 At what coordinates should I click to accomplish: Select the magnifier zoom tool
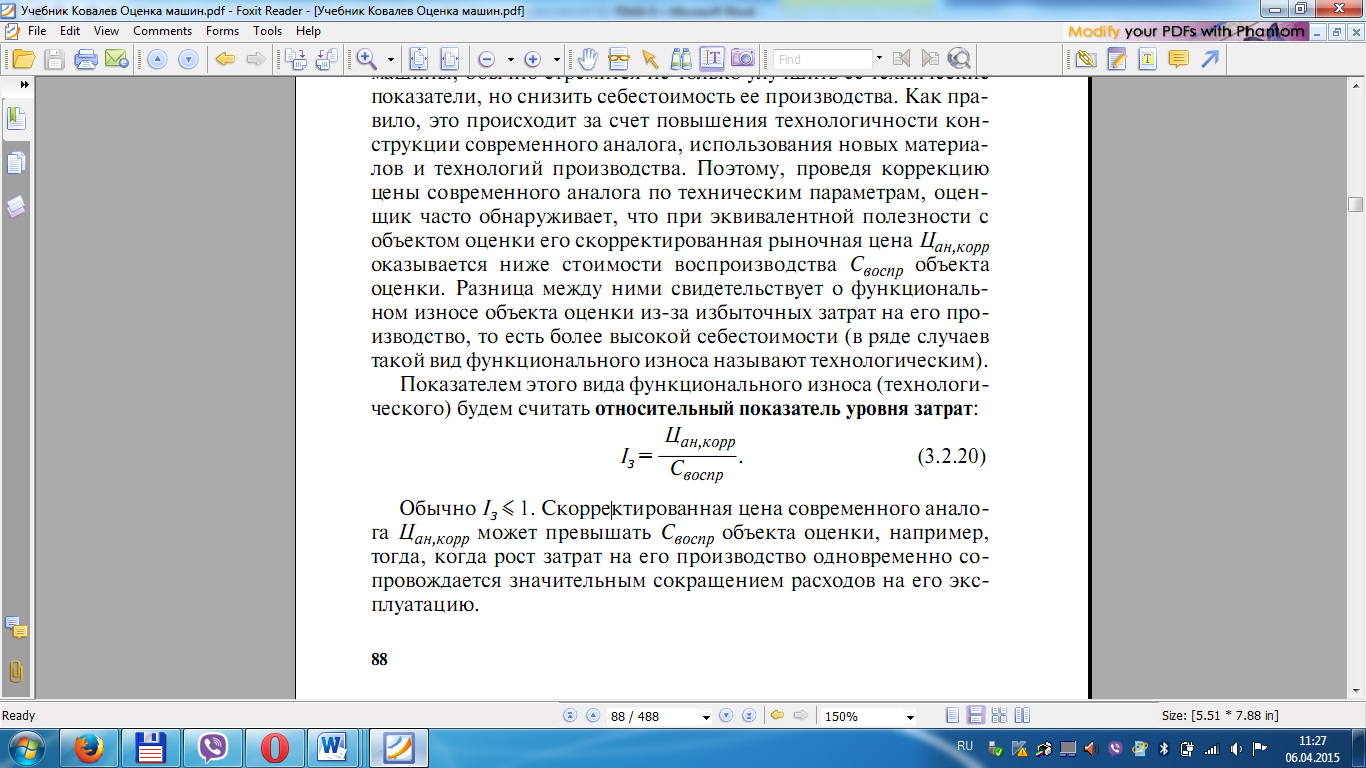point(367,58)
